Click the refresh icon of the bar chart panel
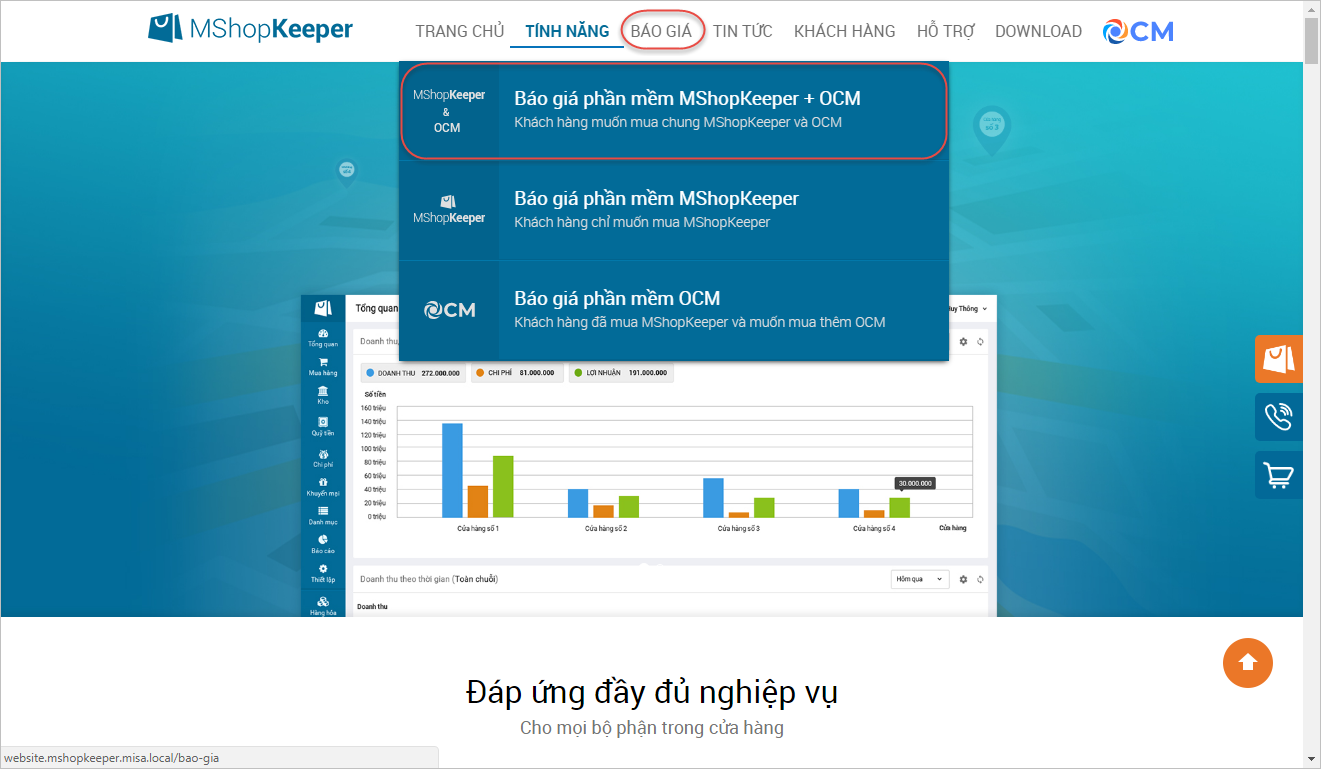1321x769 pixels. 980,341
